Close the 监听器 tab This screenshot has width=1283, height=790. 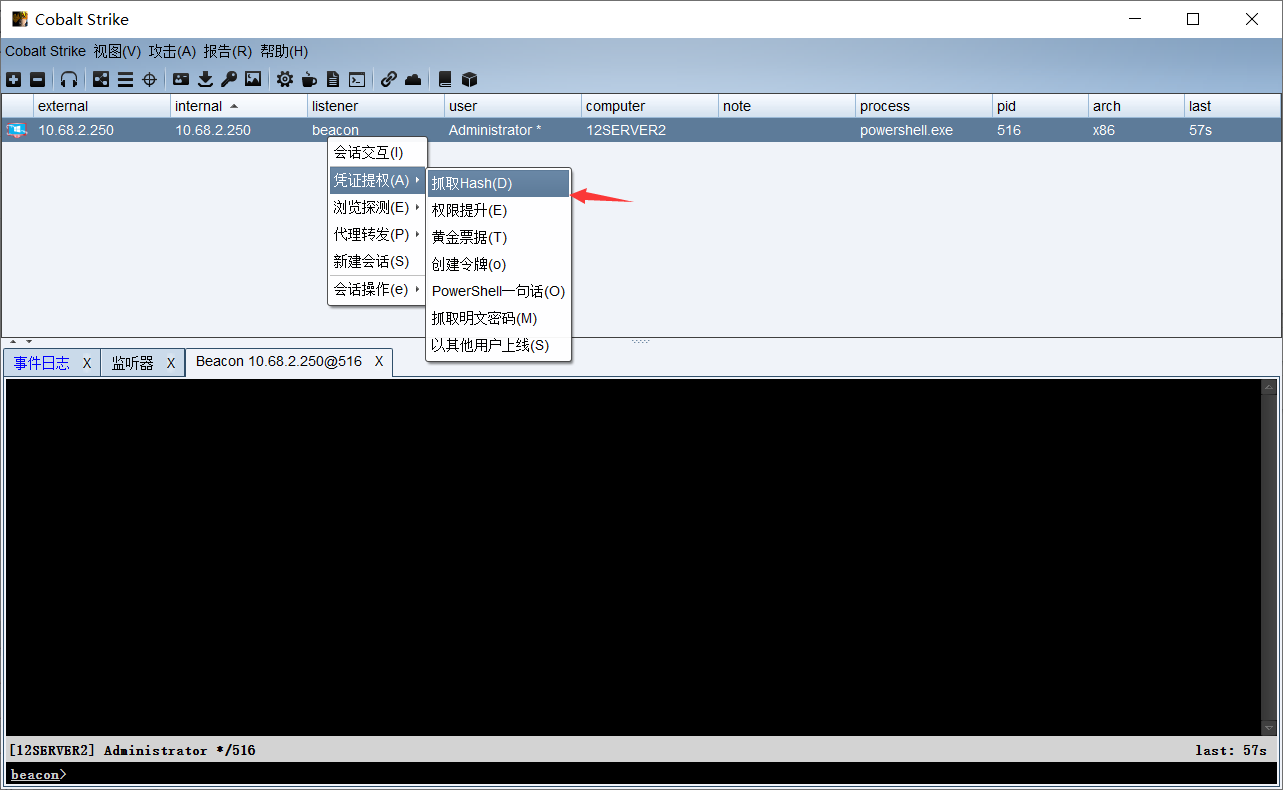coord(170,363)
